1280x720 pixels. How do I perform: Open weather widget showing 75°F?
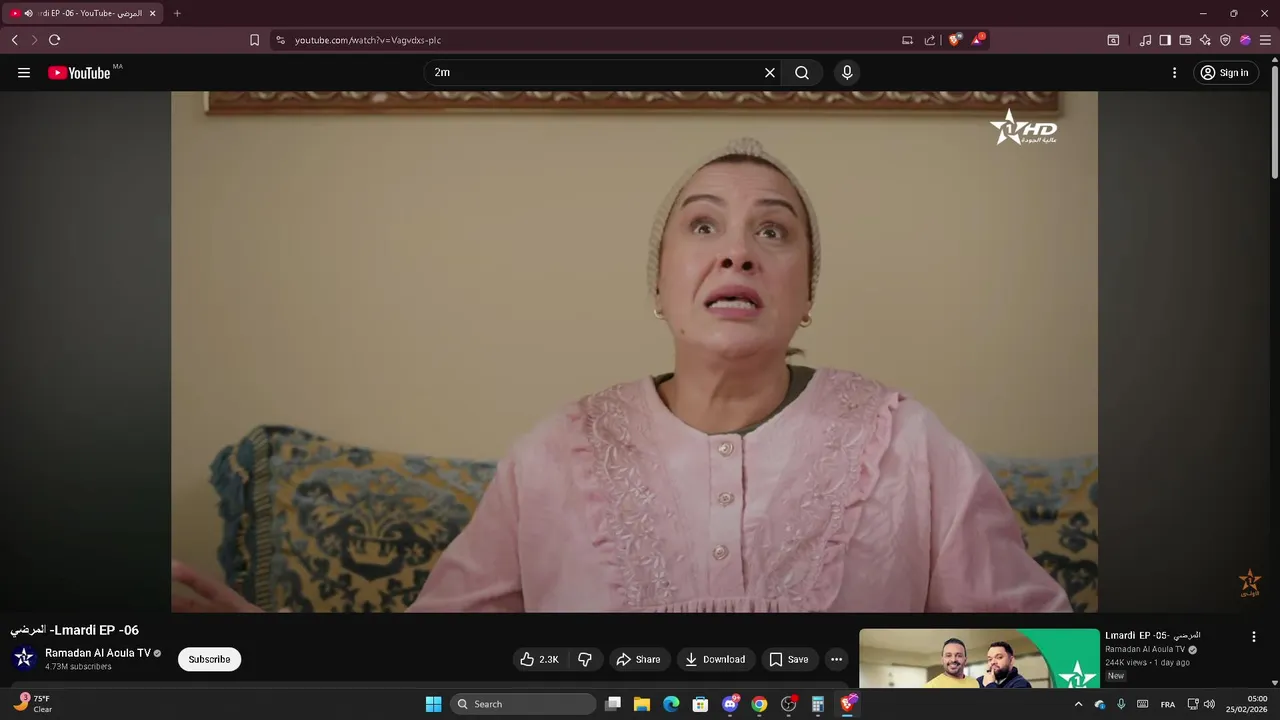[33, 704]
